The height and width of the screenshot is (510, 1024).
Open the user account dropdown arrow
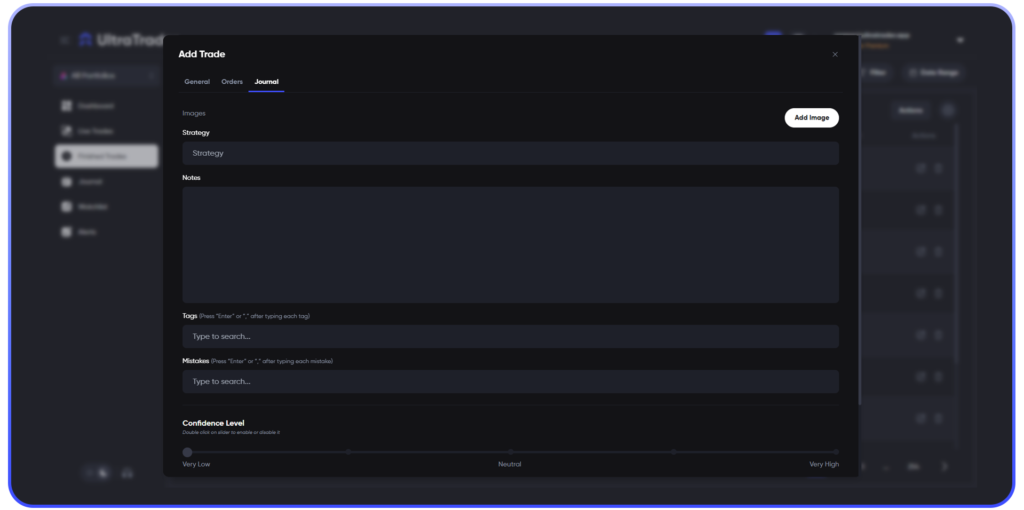coord(960,40)
